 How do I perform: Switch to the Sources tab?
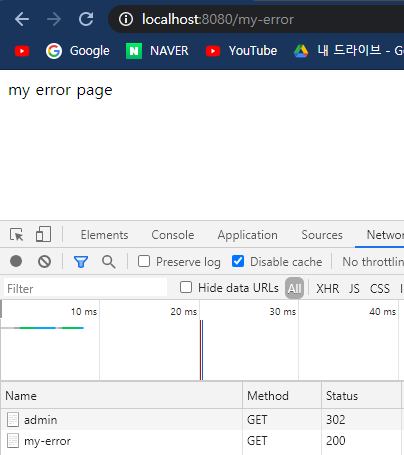click(322, 235)
